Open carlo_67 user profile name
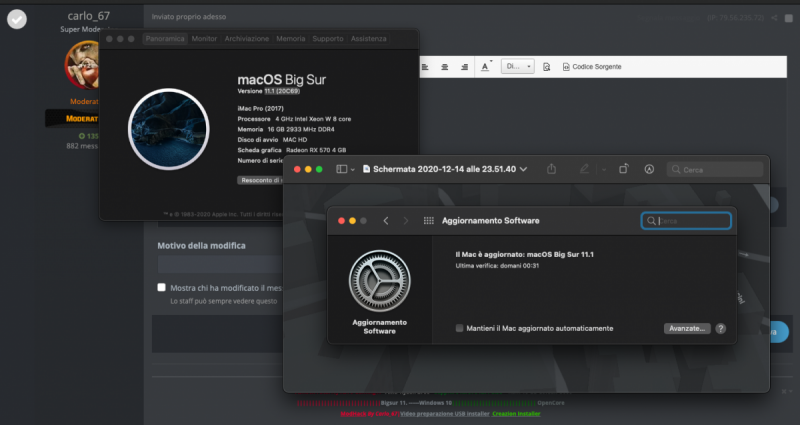800x425 pixels. tap(88, 16)
